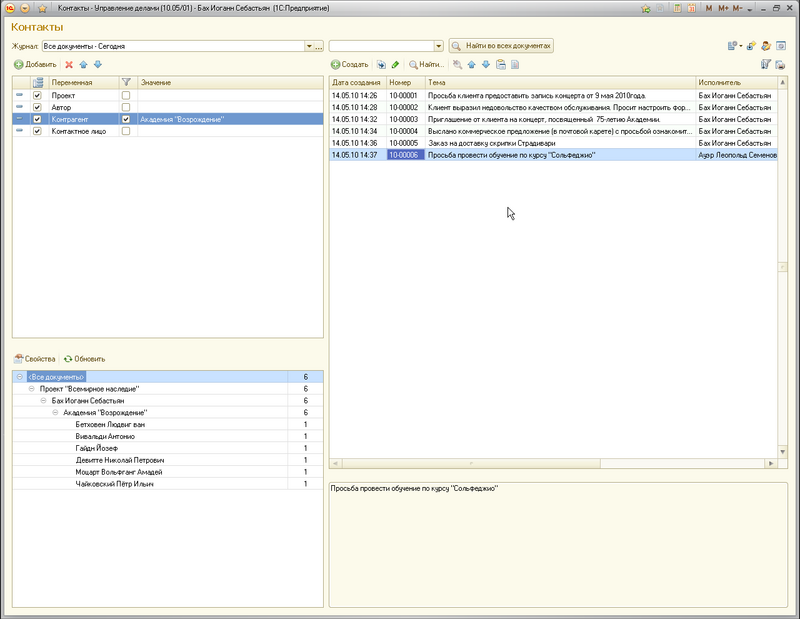The height and width of the screenshot is (619, 800).
Task: Select Чайковский Пётр Ильич in the tree
Action: [114, 484]
